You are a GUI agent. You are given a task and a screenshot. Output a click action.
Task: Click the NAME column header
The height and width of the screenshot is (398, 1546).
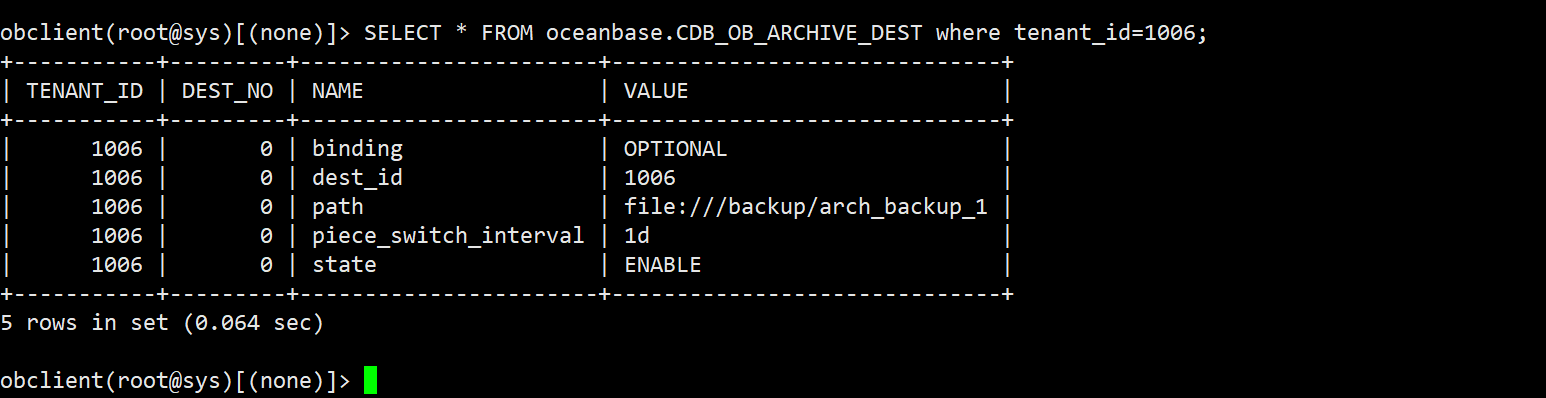point(338,91)
